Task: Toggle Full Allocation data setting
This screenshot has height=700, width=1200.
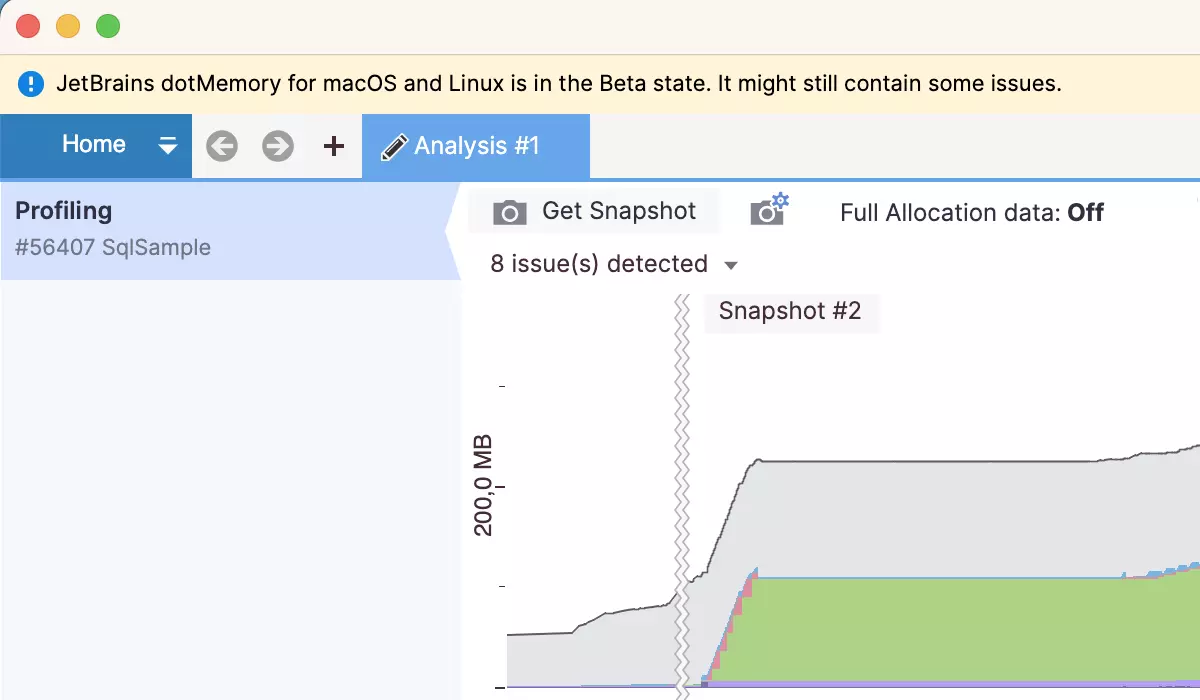Action: tap(971, 213)
